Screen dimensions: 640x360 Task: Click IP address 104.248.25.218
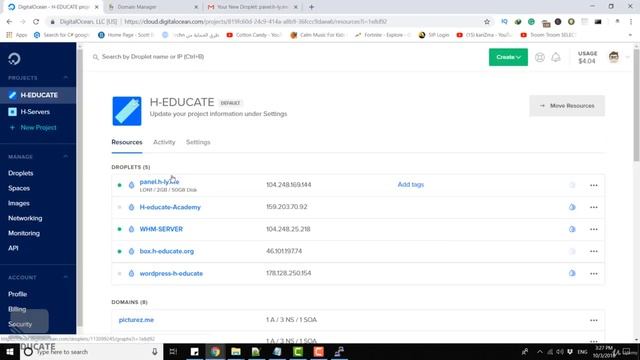coord(288,229)
